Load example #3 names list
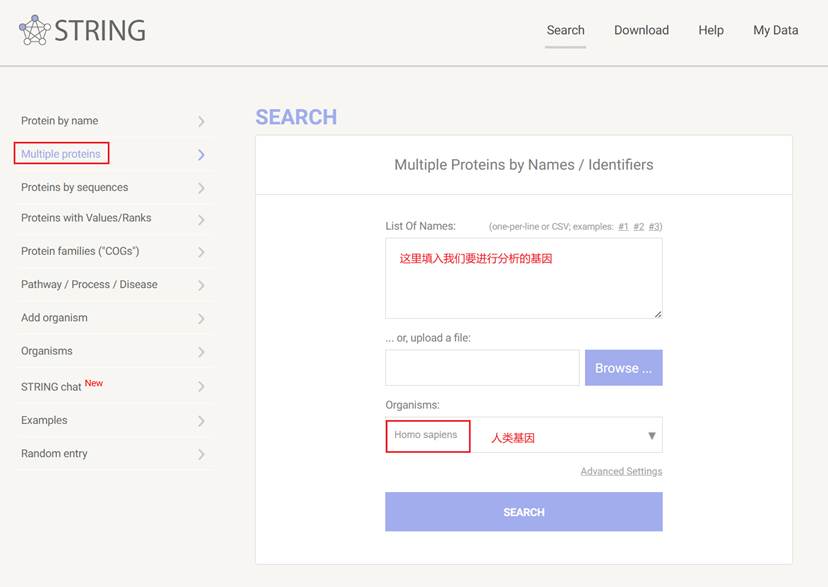 click(654, 226)
